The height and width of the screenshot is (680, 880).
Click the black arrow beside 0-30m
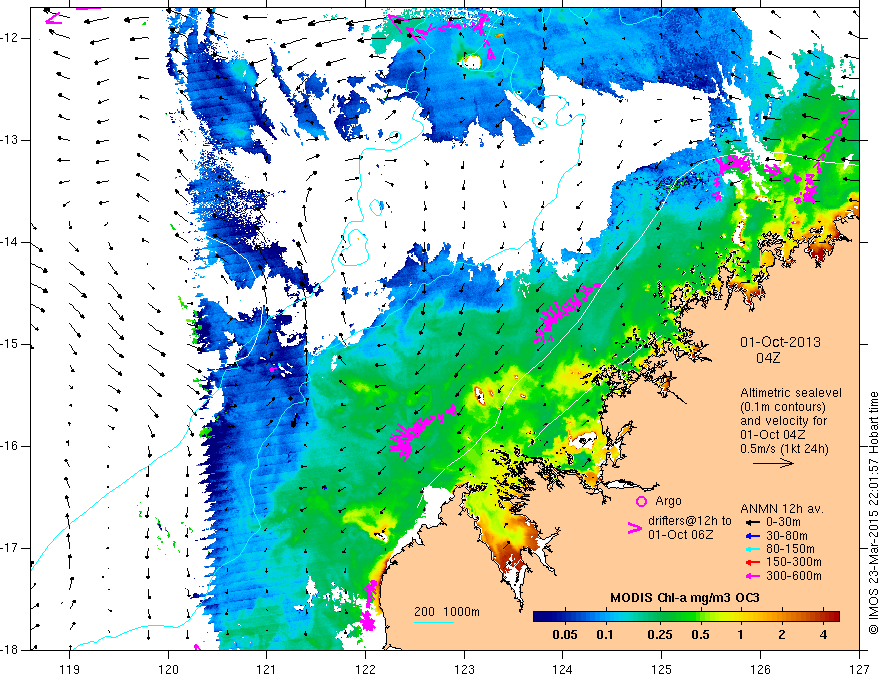point(752,522)
